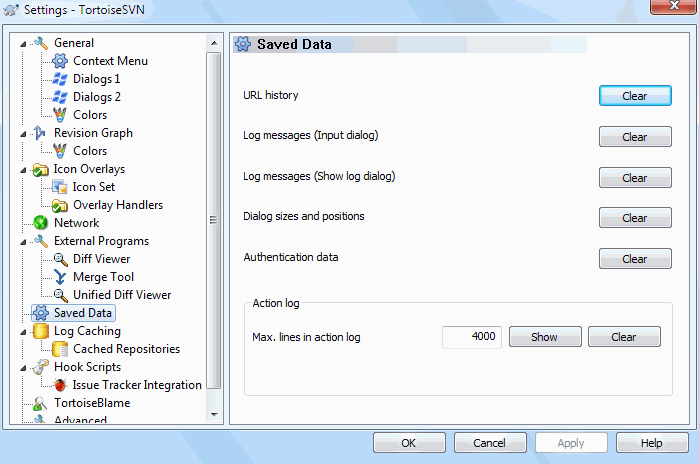
Task: Collapse the General tree node
Action: click(x=23, y=44)
